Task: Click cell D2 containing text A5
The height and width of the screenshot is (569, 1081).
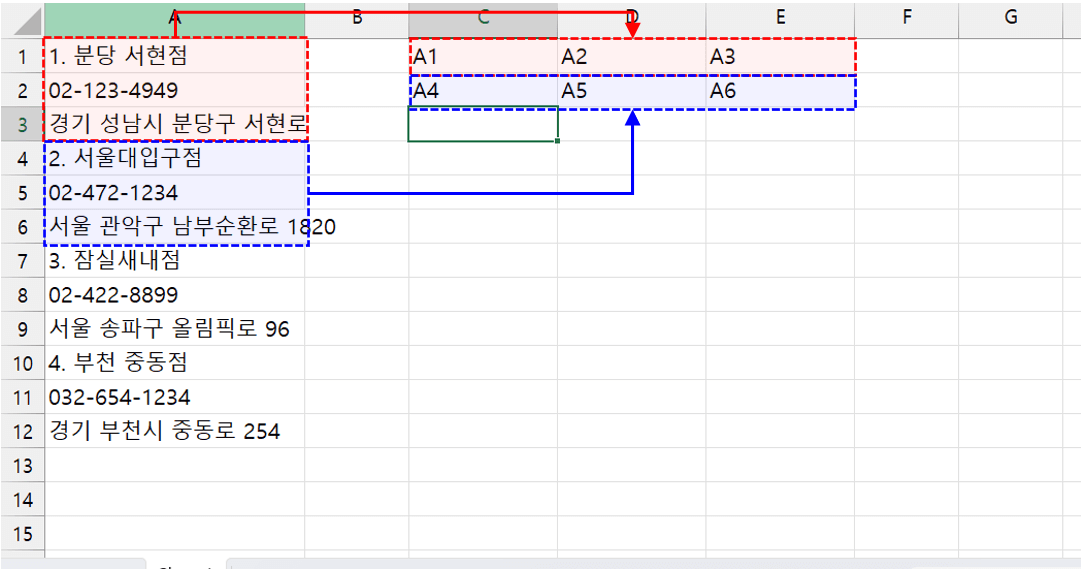Action: [631, 91]
